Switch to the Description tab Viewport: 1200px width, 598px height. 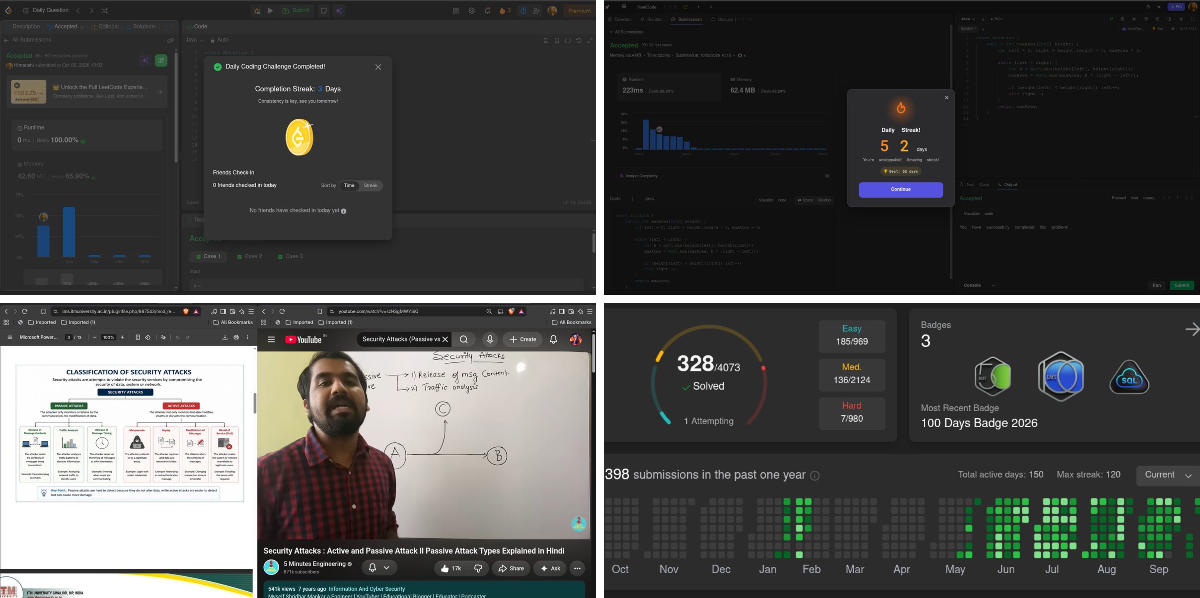[26, 27]
